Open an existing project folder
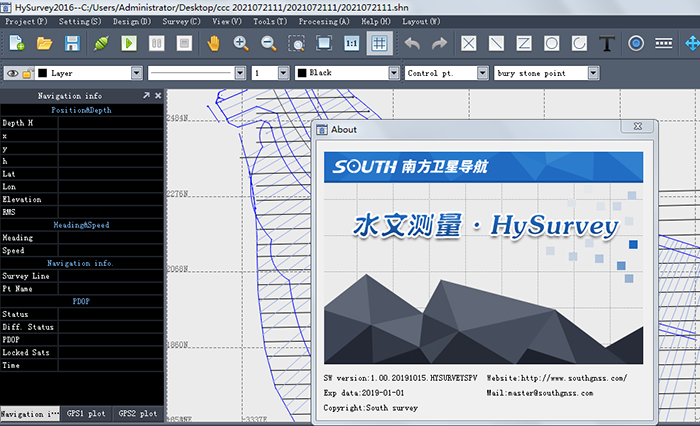The height and width of the screenshot is (426, 700). point(44,43)
